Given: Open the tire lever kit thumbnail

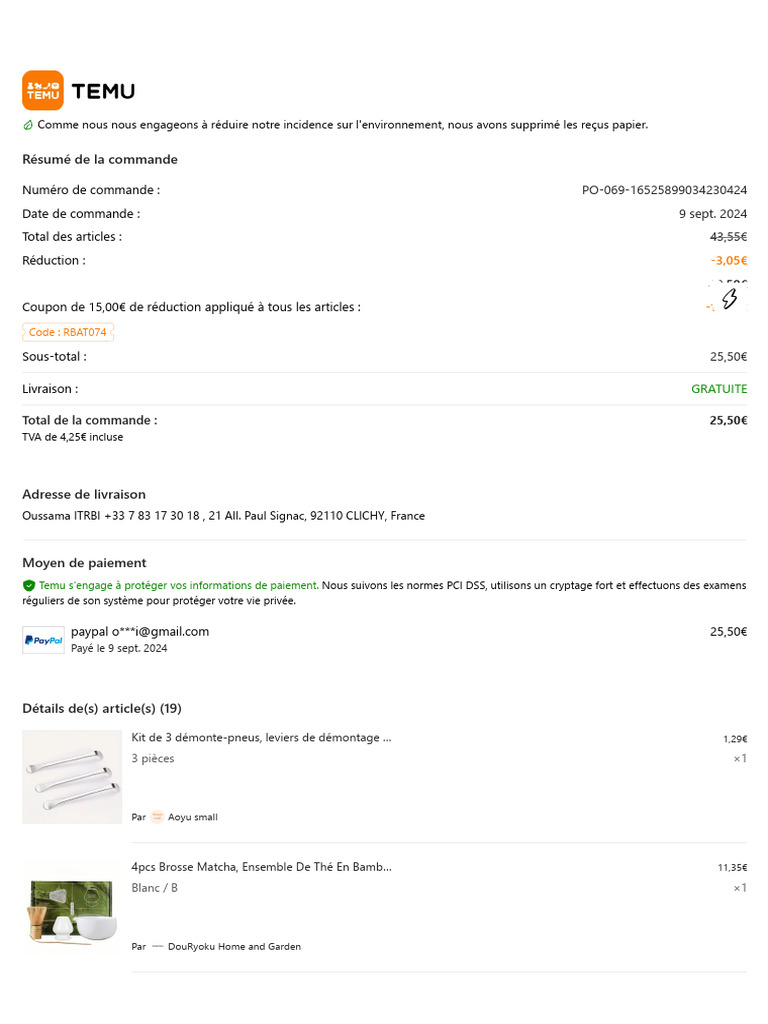Looking at the screenshot, I should click(x=71, y=777).
